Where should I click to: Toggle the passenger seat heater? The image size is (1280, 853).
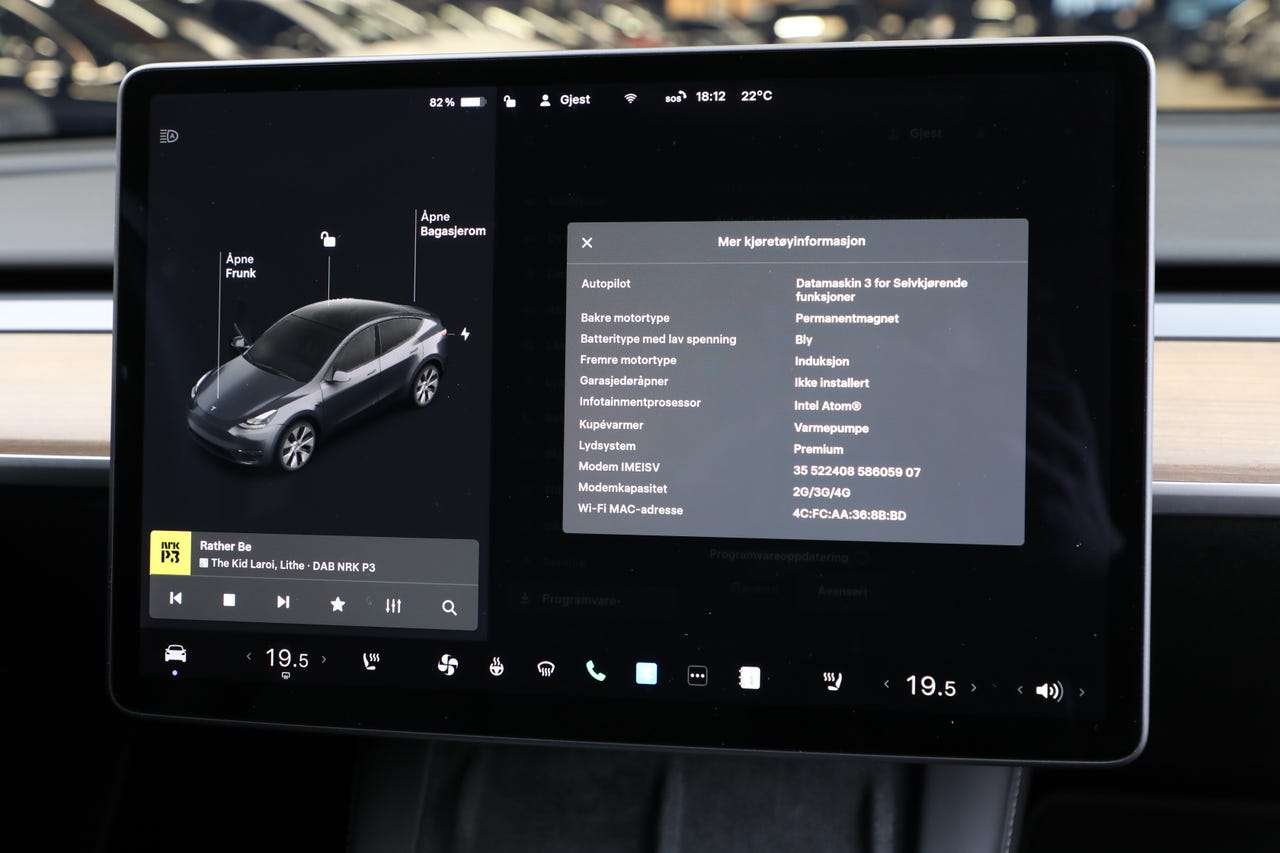832,682
